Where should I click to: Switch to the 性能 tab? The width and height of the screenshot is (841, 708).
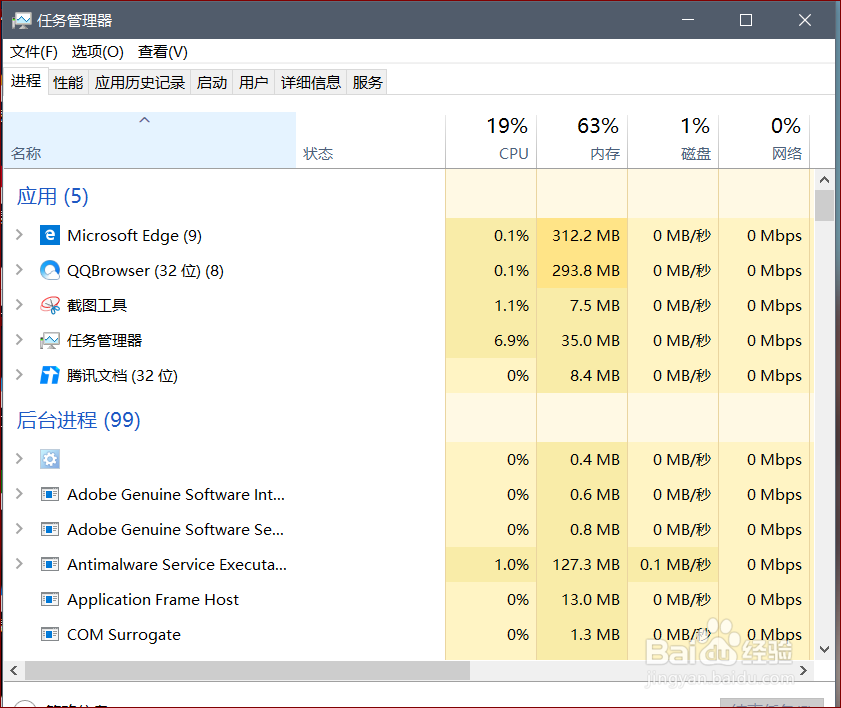point(68,83)
